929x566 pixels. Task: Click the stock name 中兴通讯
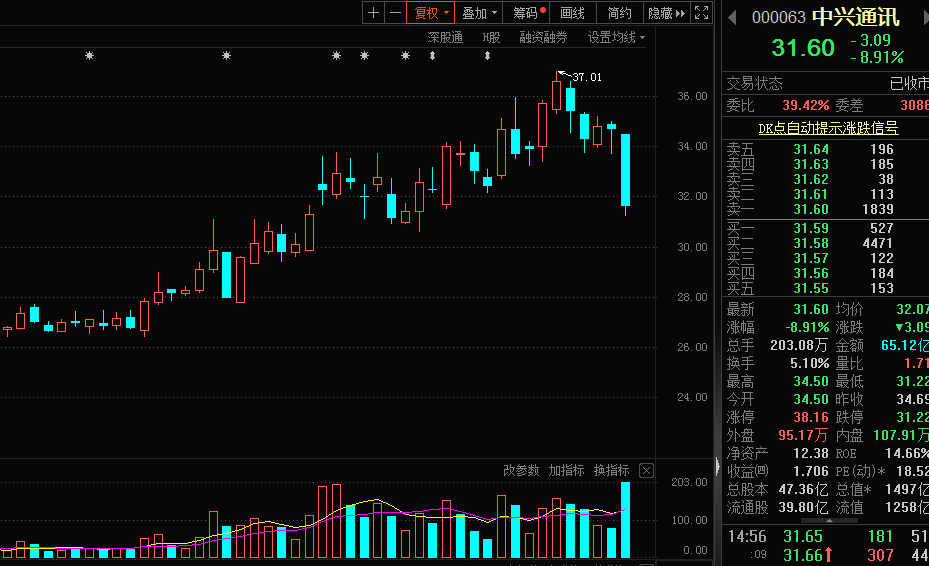point(856,17)
